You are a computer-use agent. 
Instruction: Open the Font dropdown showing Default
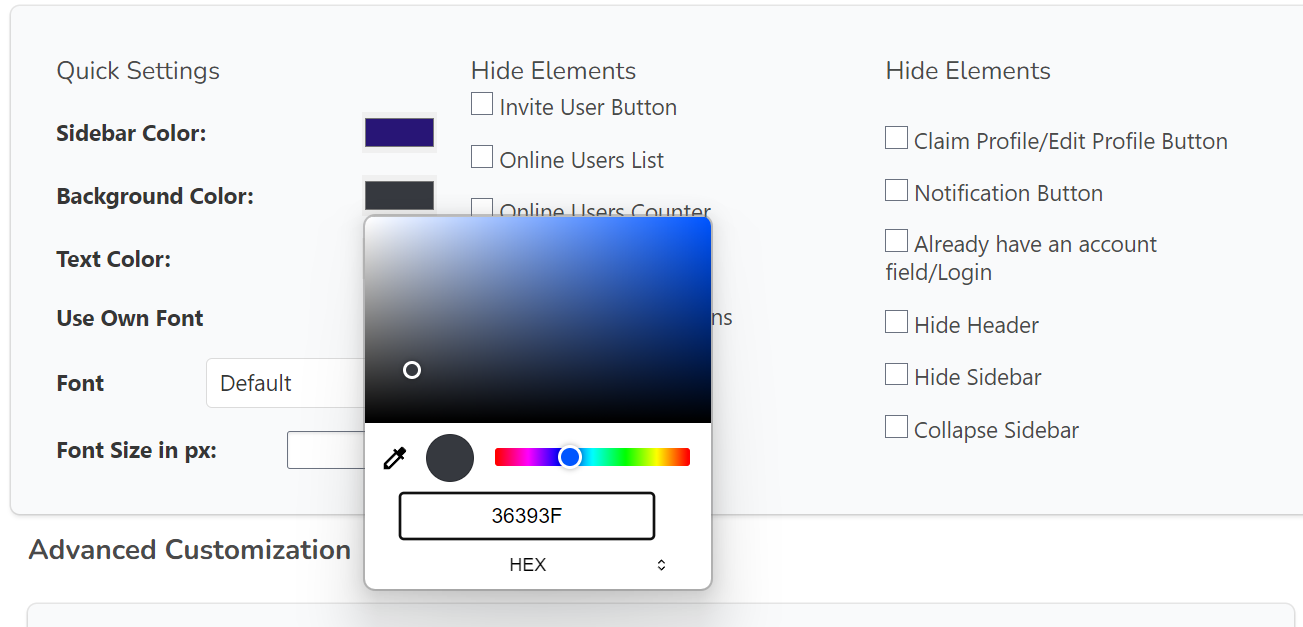[286, 383]
